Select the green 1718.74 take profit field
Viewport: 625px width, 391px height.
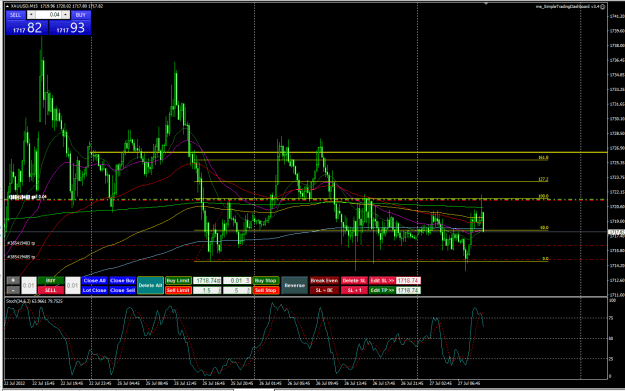(x=408, y=290)
